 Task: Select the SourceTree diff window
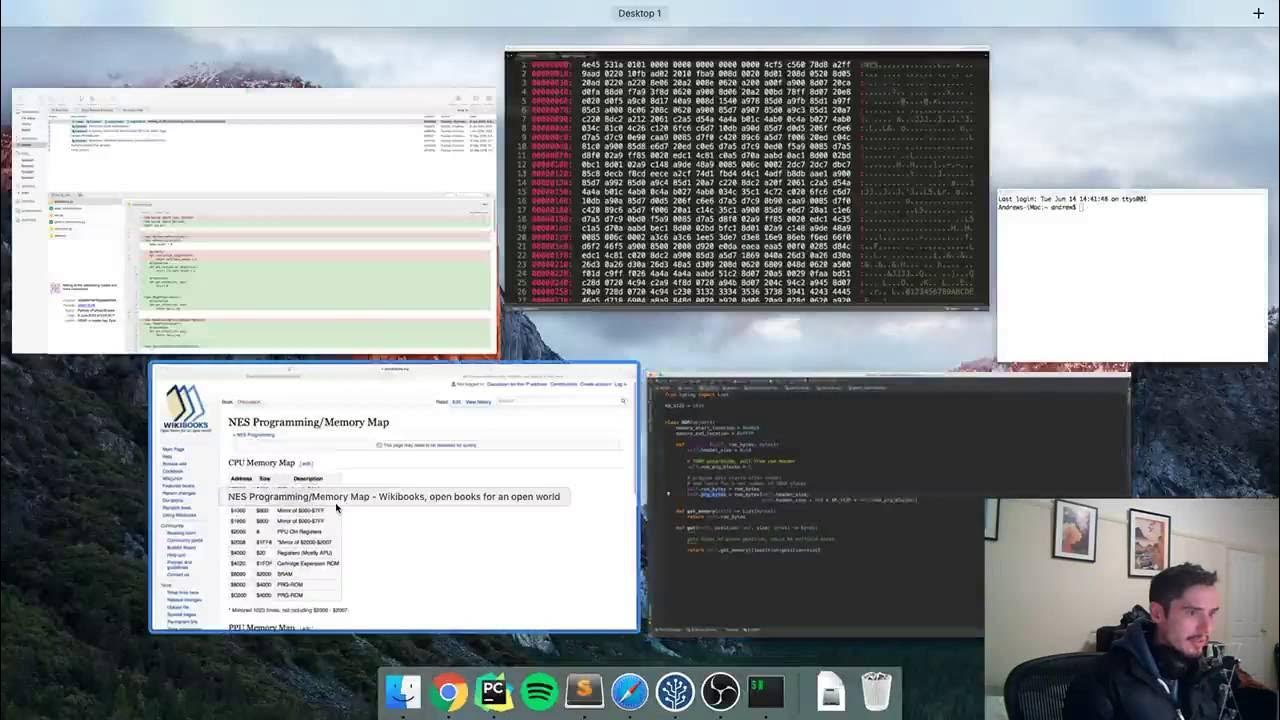pyautogui.click(x=254, y=221)
